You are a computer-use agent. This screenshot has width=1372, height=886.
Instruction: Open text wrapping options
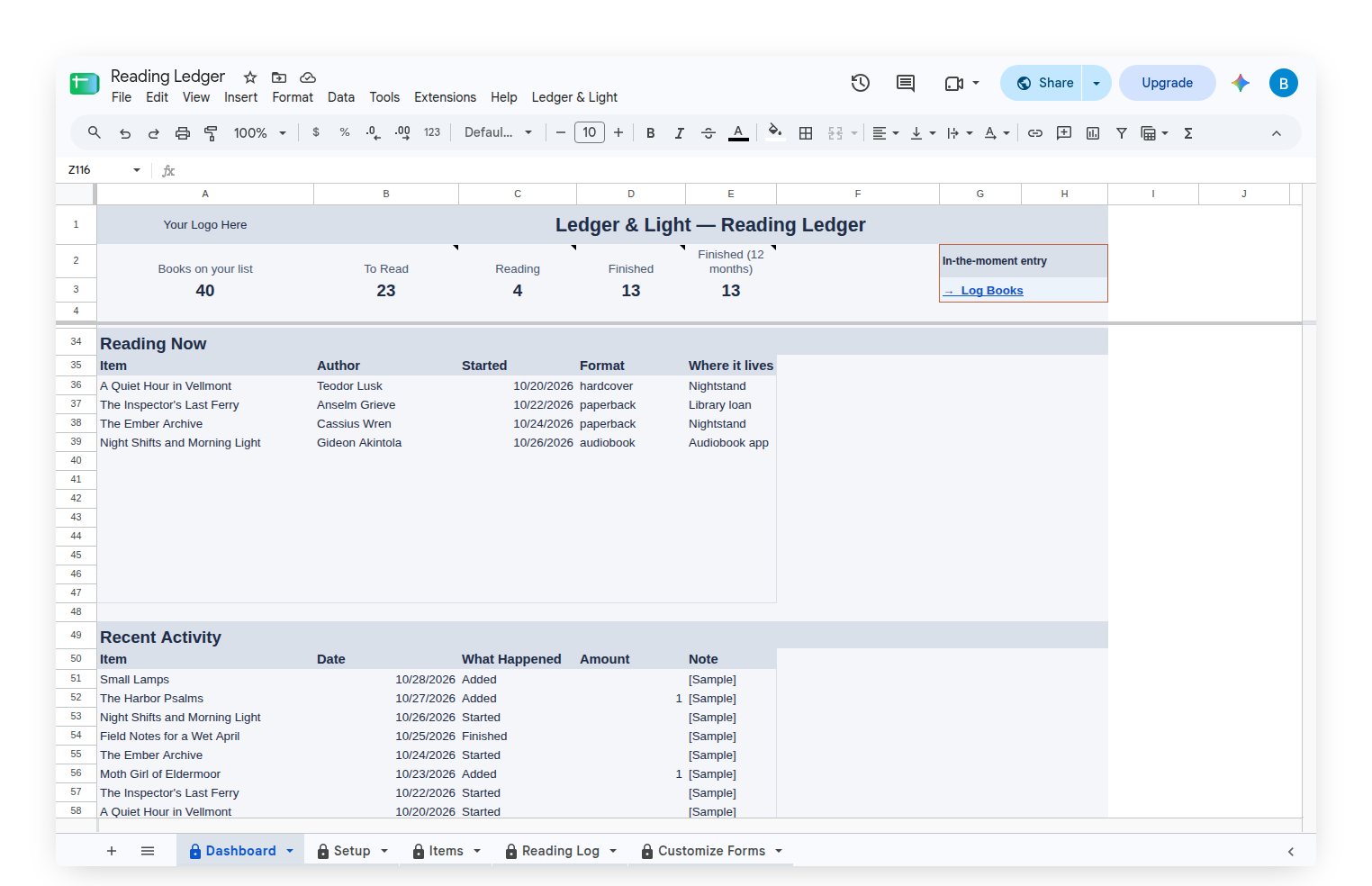[x=960, y=133]
